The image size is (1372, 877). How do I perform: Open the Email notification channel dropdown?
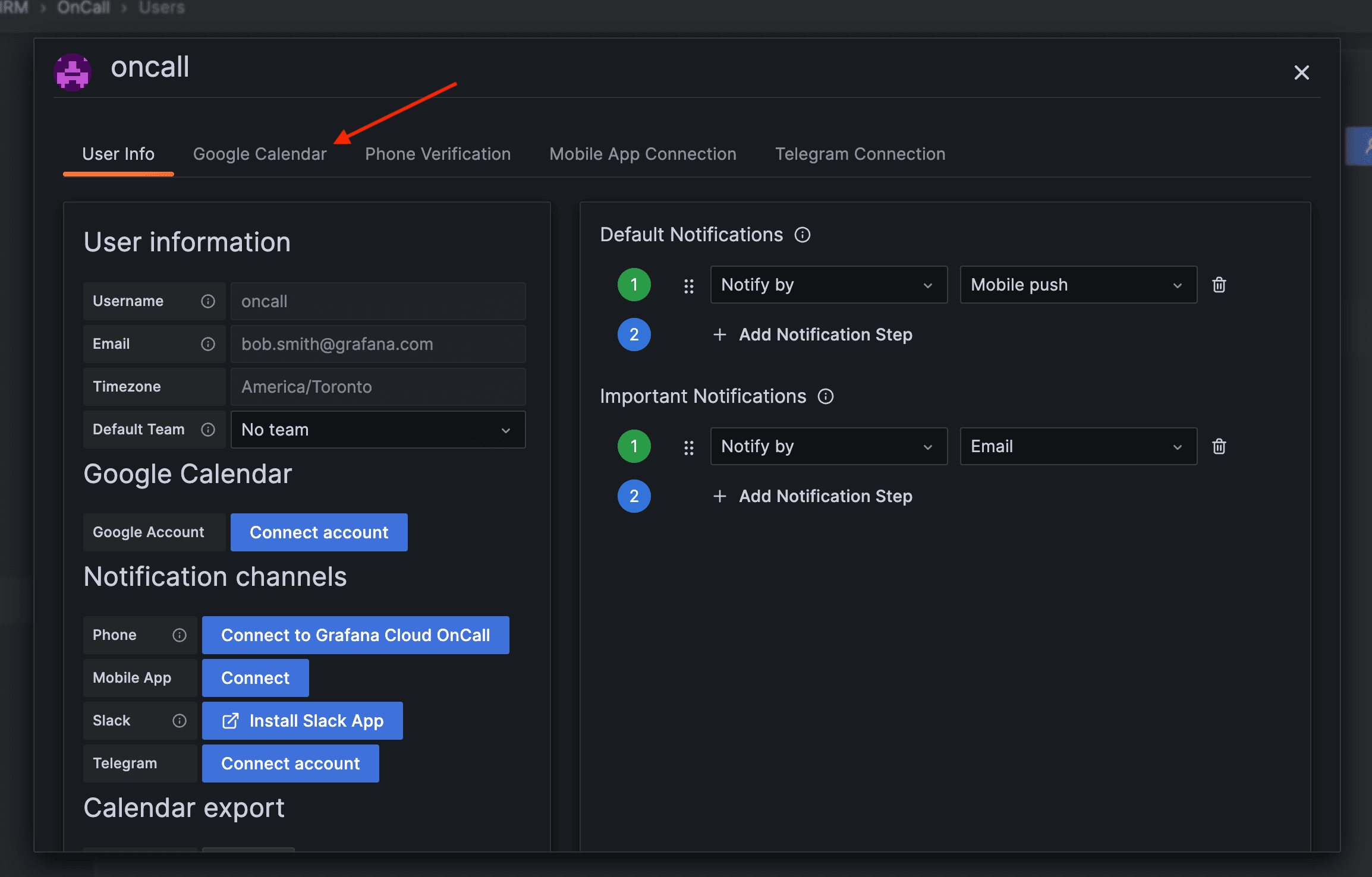[1078, 446]
